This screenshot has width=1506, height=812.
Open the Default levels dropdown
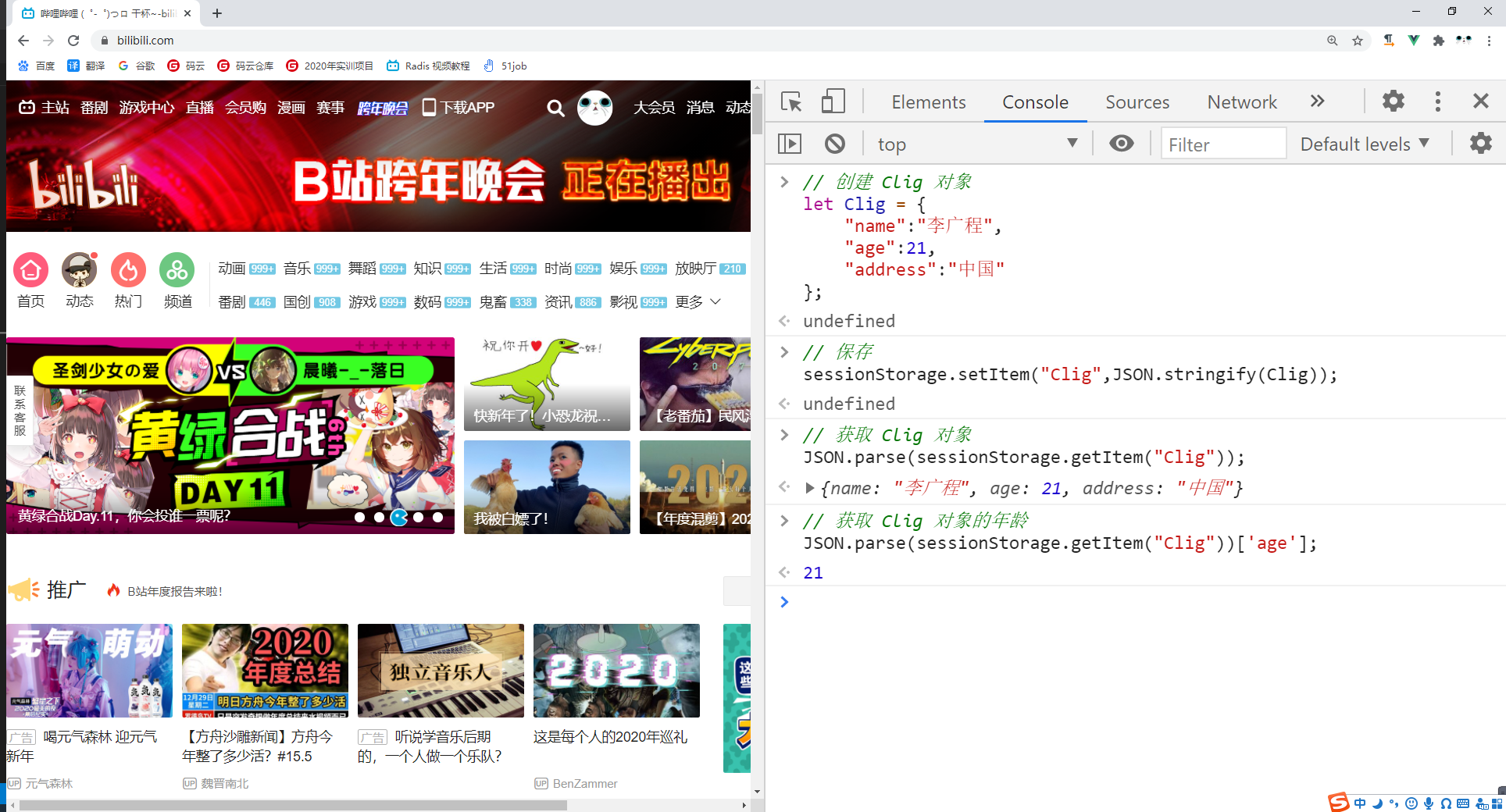tap(1365, 144)
